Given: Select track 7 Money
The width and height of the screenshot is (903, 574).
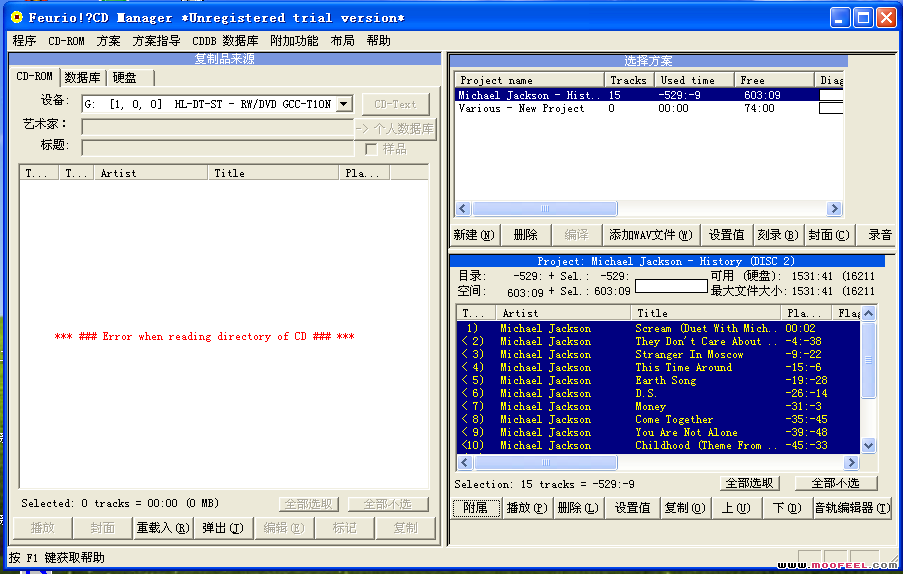Looking at the screenshot, I should tap(658, 406).
